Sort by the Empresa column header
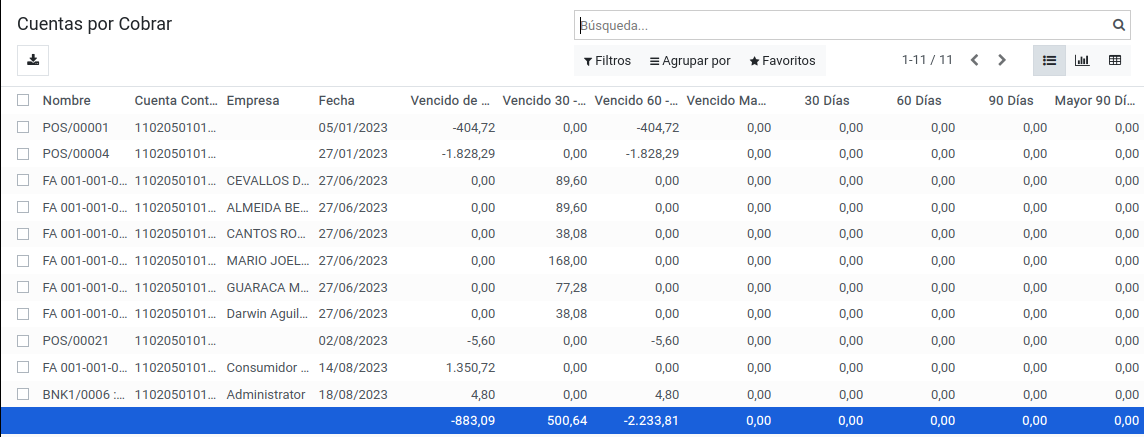 click(252, 101)
